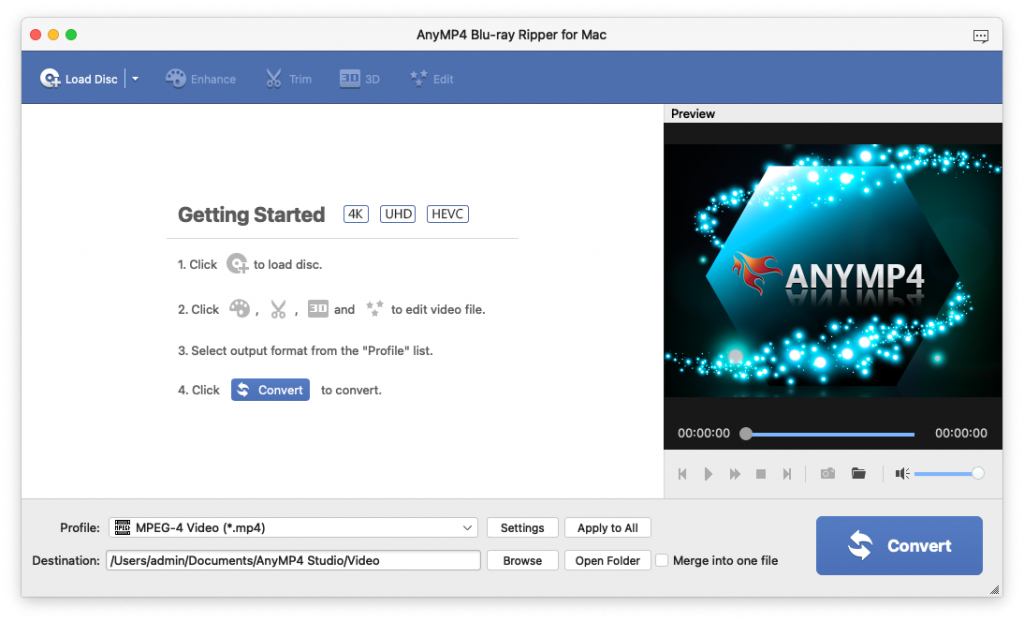Open the Enhance tool

click(x=200, y=79)
